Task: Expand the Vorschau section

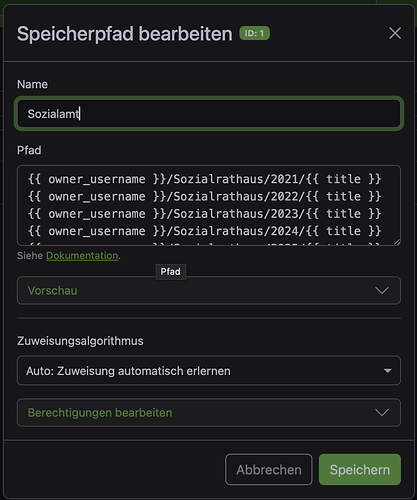Action: coord(209,291)
